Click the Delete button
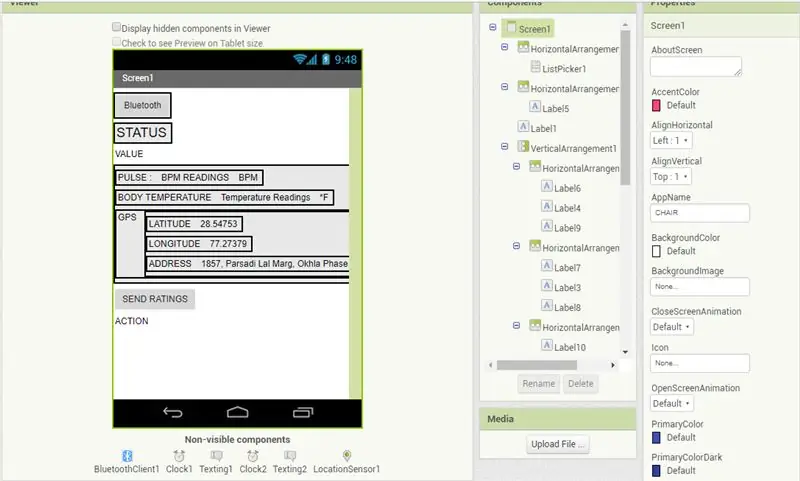 coord(581,384)
